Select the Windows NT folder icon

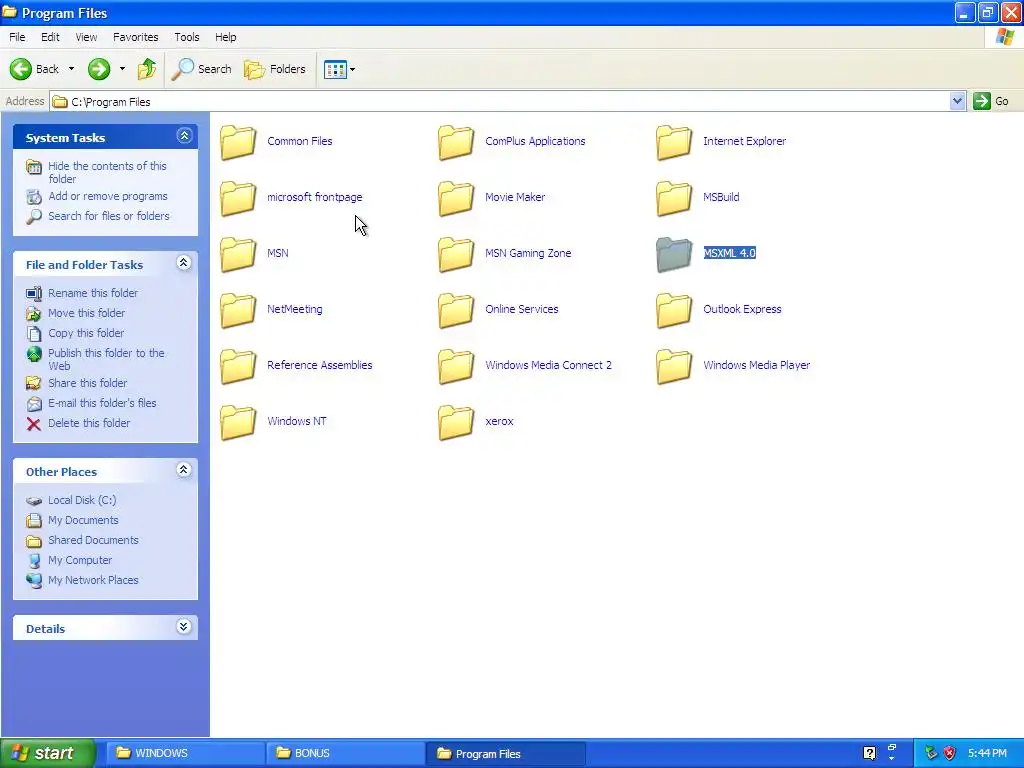click(238, 423)
